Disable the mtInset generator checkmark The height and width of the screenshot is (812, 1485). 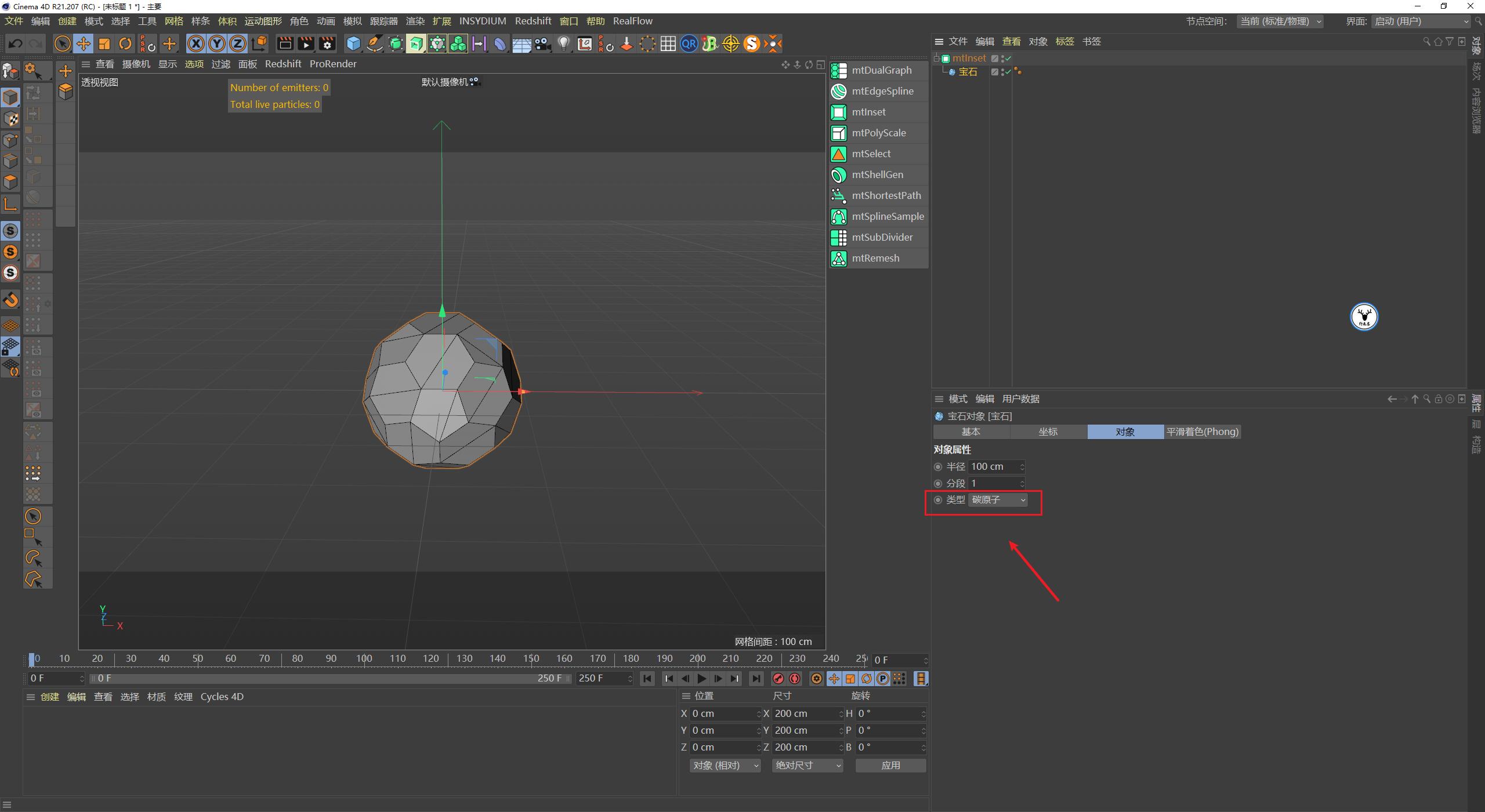click(1008, 58)
